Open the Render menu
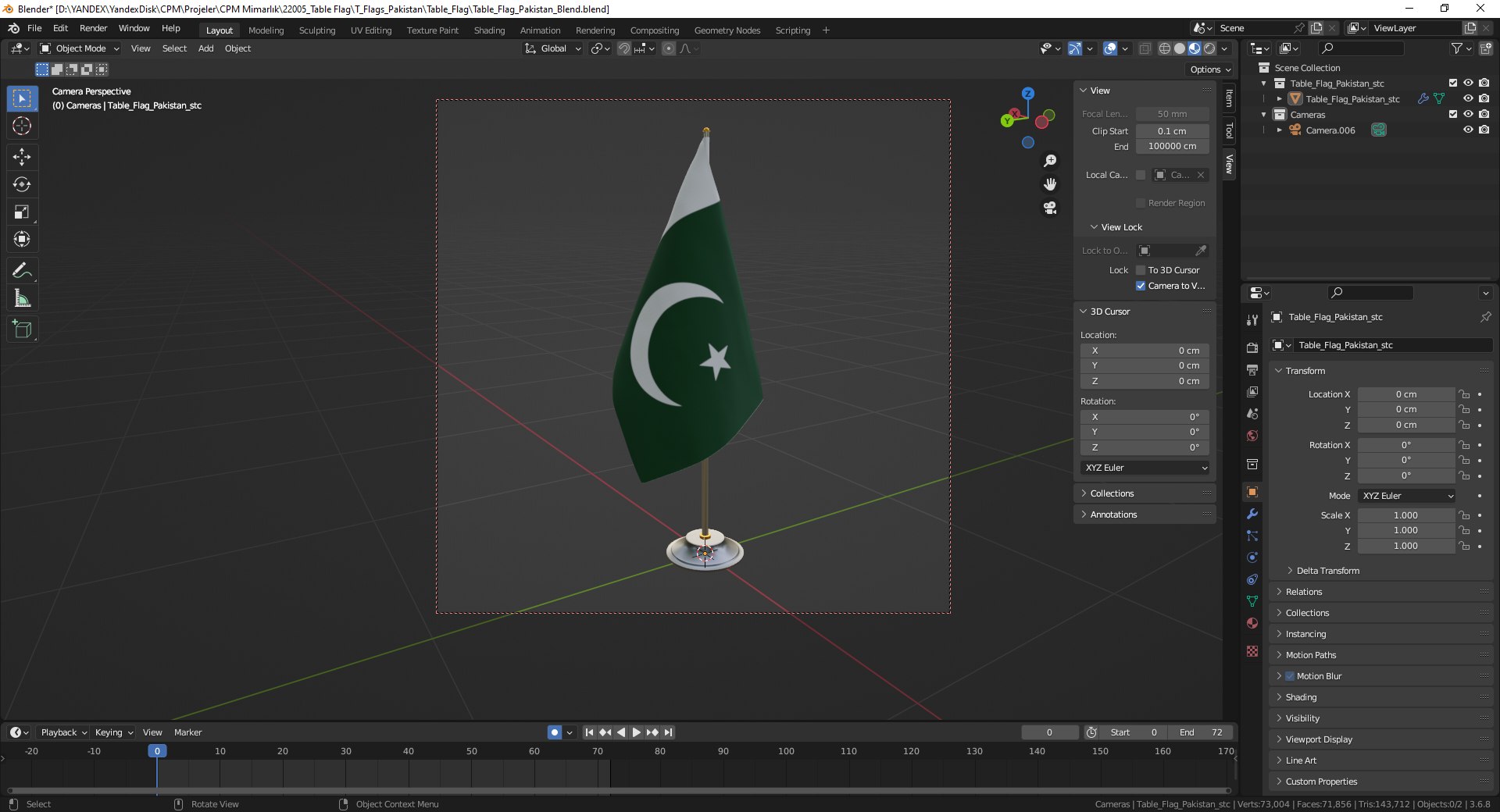 tap(93, 28)
